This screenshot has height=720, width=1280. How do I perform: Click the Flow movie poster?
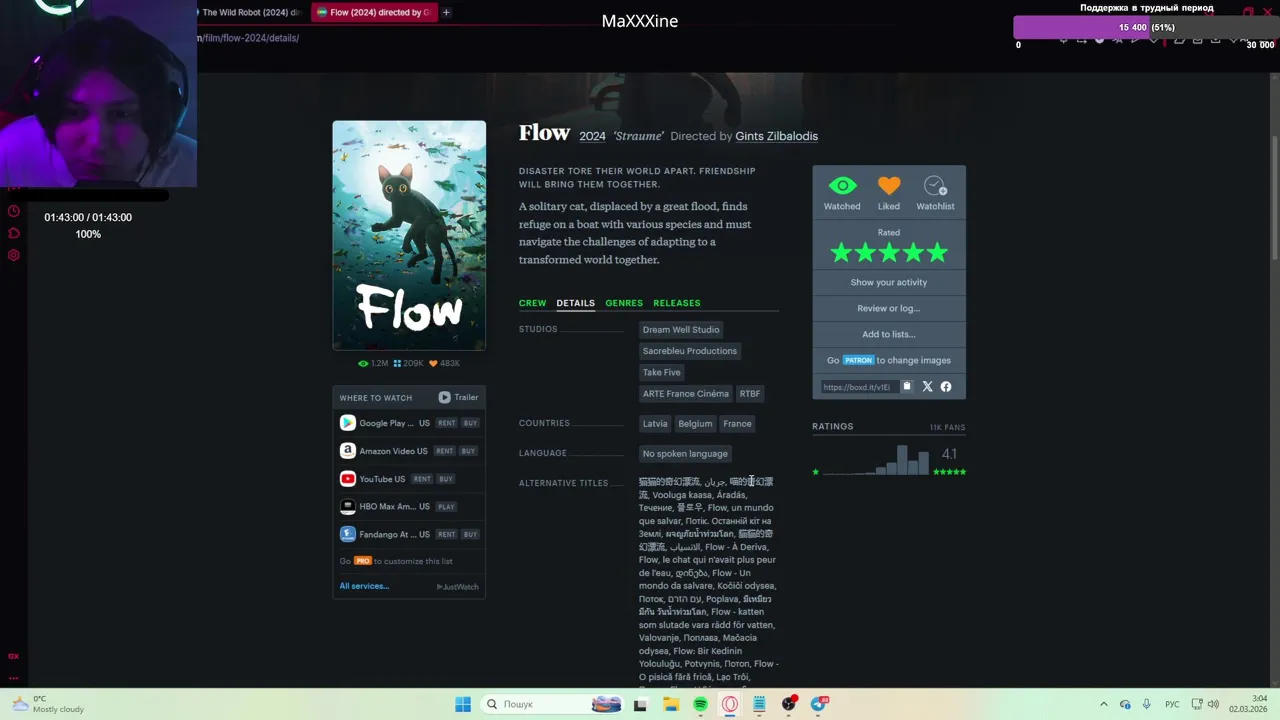[x=409, y=236]
